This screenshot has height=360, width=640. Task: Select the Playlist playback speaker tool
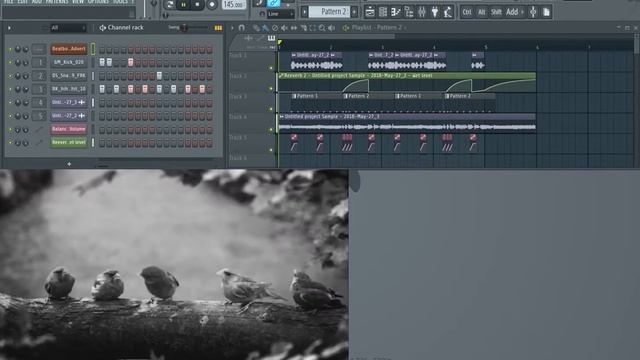pyautogui.click(x=331, y=28)
